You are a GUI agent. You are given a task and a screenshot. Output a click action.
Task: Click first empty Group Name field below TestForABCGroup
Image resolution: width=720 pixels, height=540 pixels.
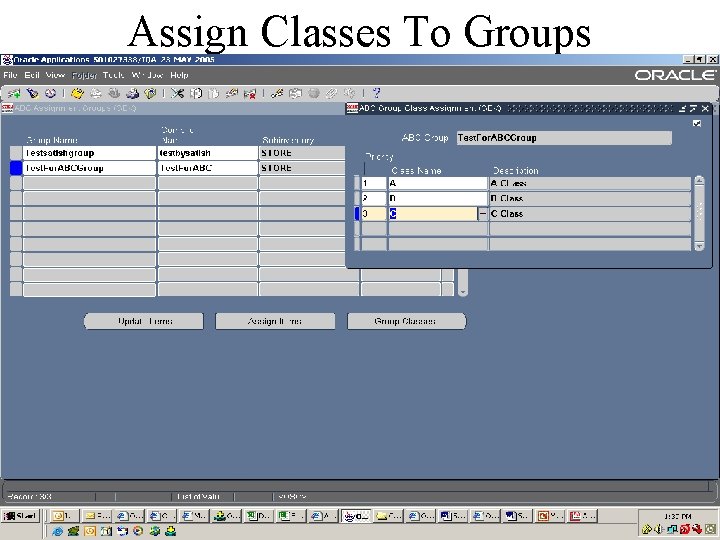click(90, 183)
